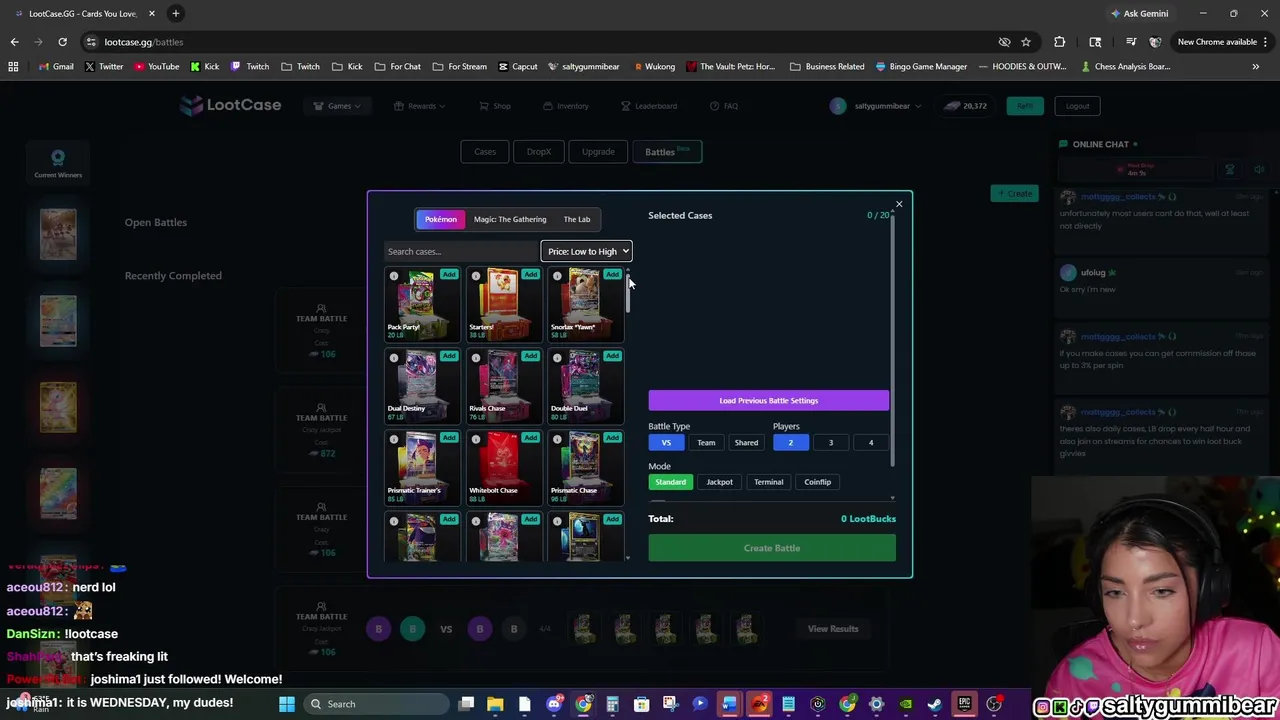The width and height of the screenshot is (1280, 720).
Task: View info for Double Duel case
Action: tap(557, 358)
